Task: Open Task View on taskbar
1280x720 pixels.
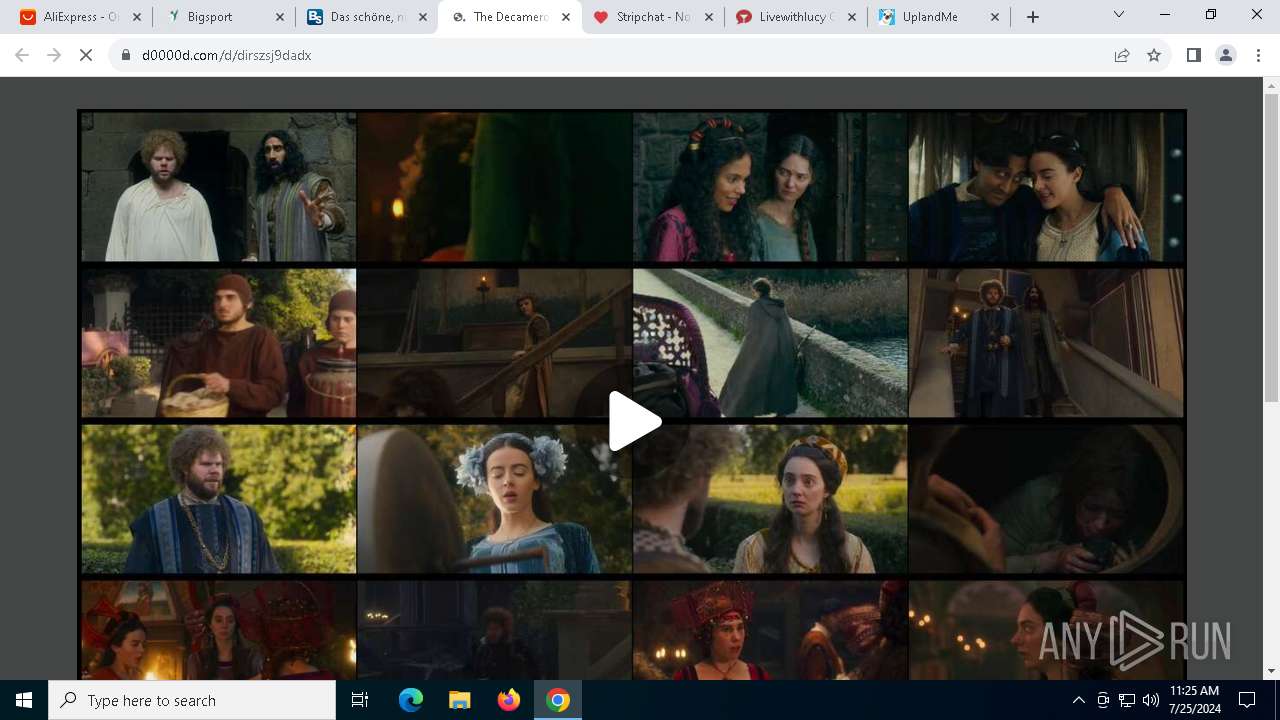Action: [x=360, y=700]
